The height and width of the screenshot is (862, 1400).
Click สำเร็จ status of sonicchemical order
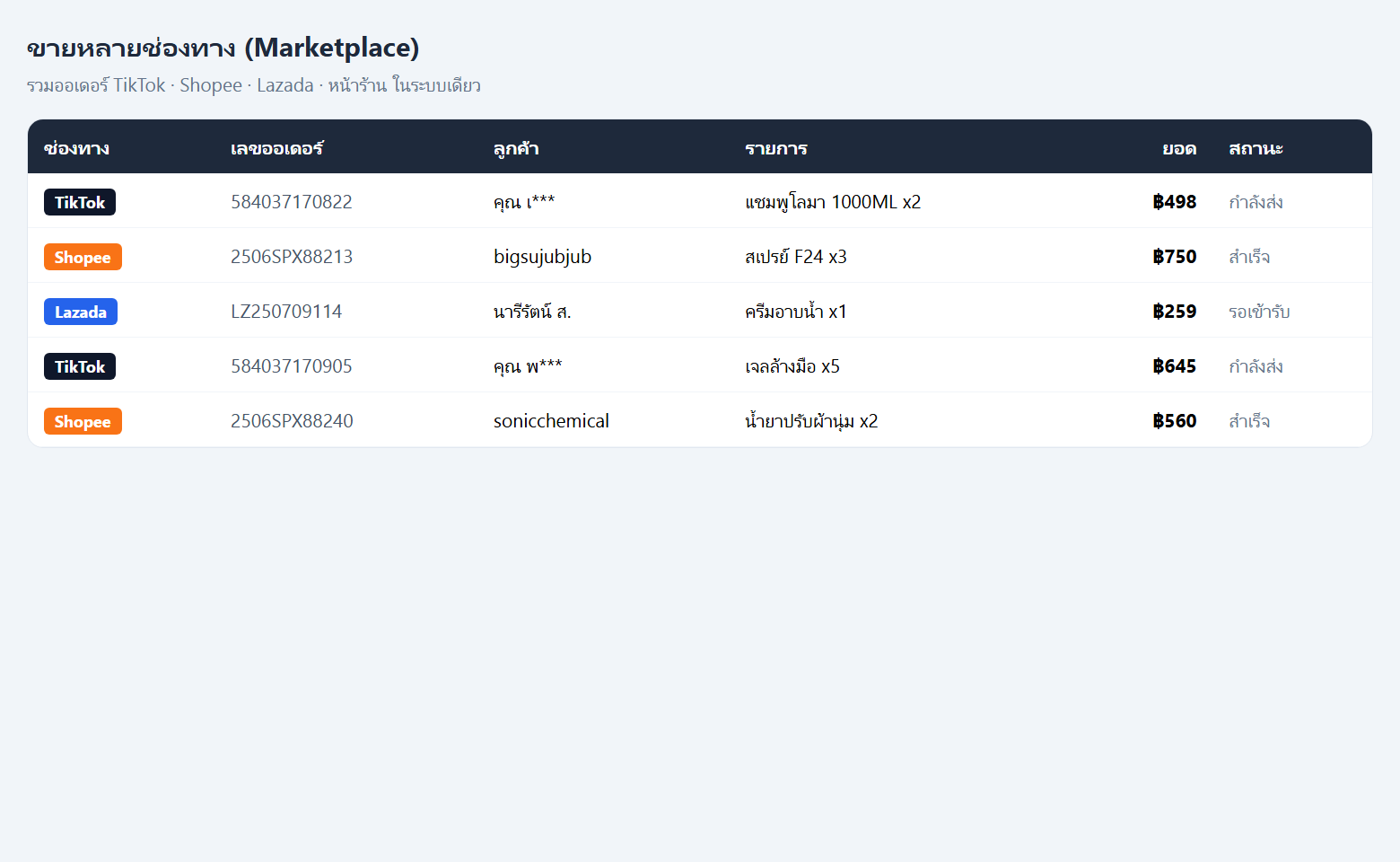[x=1249, y=421]
